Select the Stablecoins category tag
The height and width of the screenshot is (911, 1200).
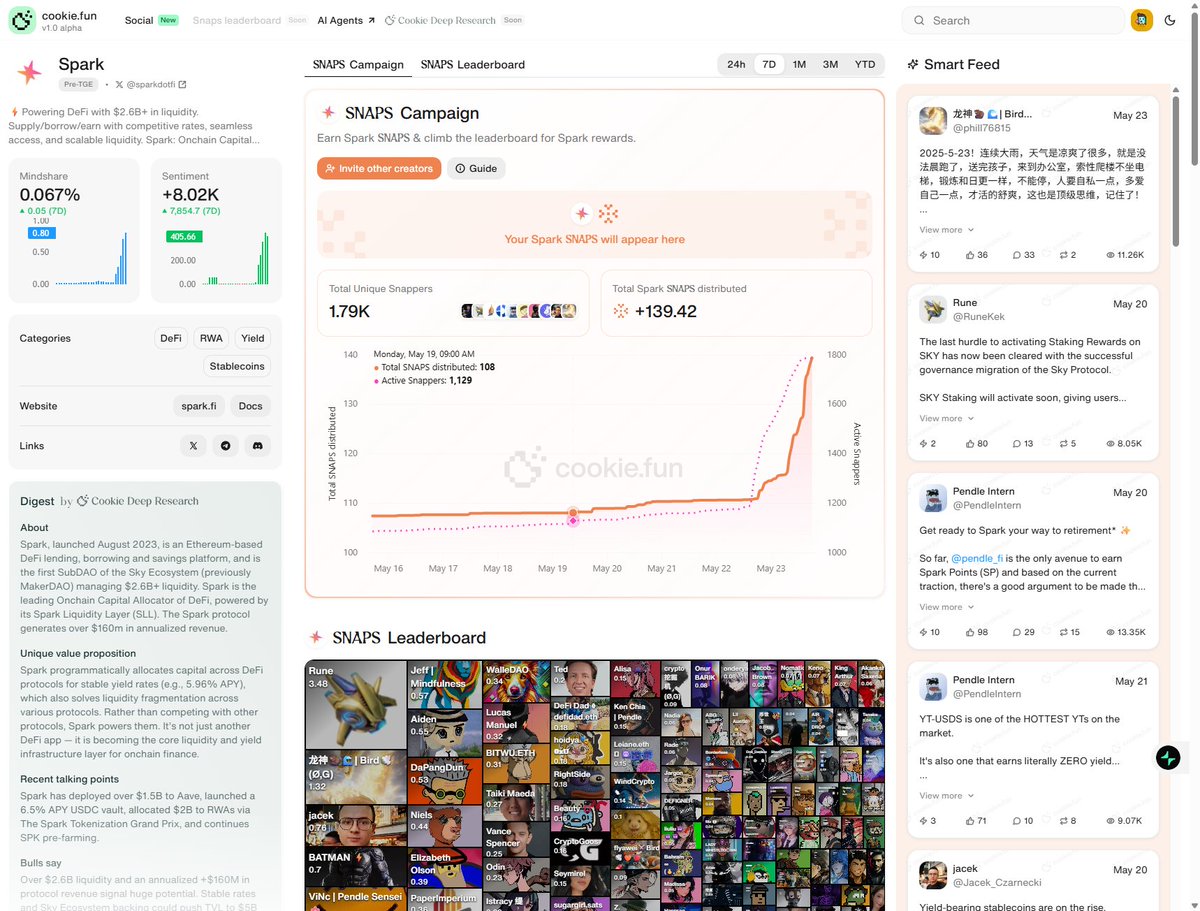[237, 366]
